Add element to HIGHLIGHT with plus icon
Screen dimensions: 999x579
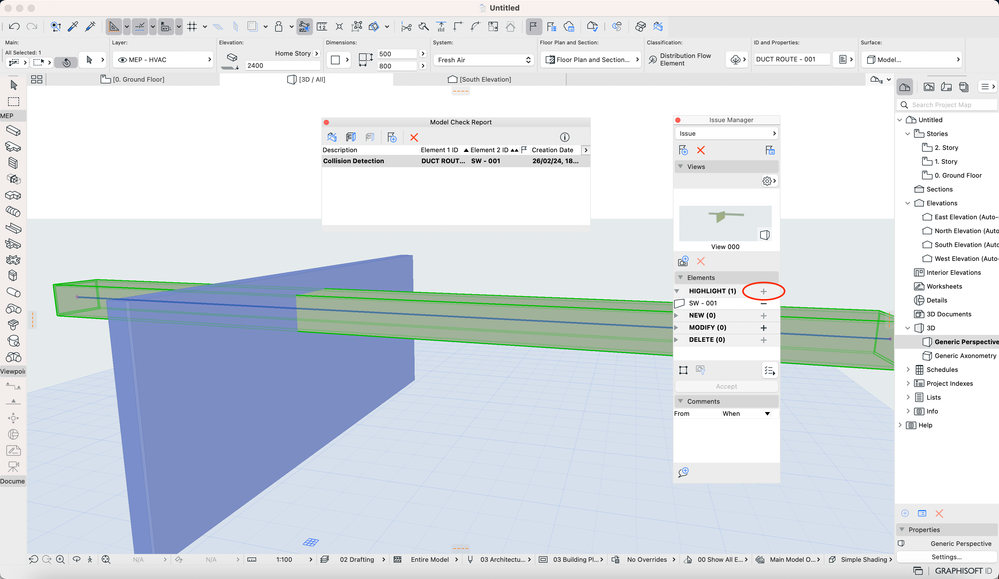coord(764,291)
